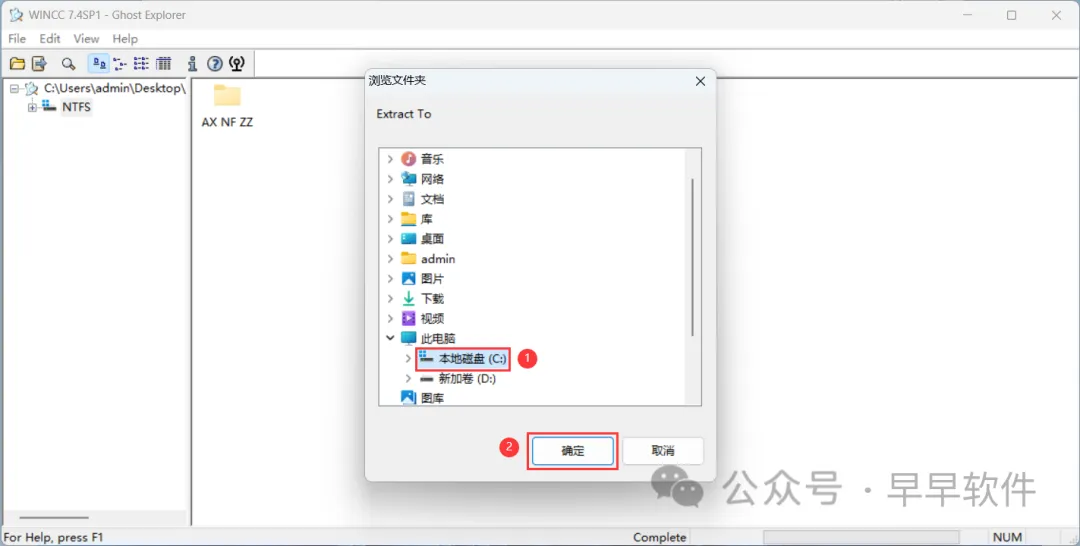The height and width of the screenshot is (546, 1080).
Task: Switch to Small Icons view
Action: (120, 64)
